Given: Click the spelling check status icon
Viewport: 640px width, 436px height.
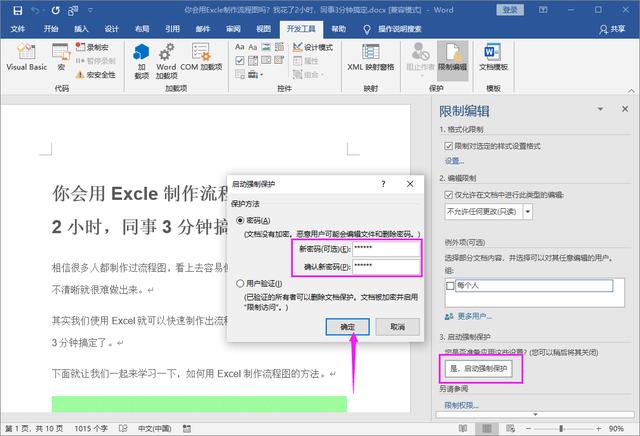Looking at the screenshot, I should [x=123, y=428].
